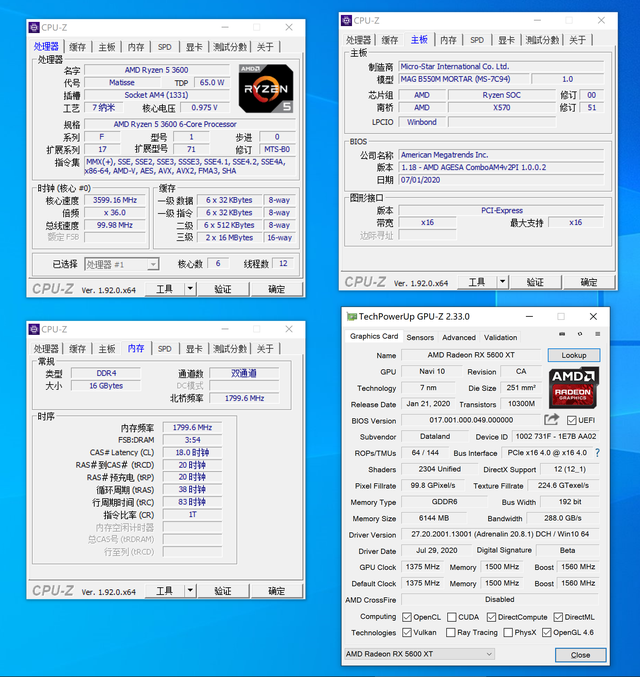Click Bus Interface question mark icon

(597, 452)
